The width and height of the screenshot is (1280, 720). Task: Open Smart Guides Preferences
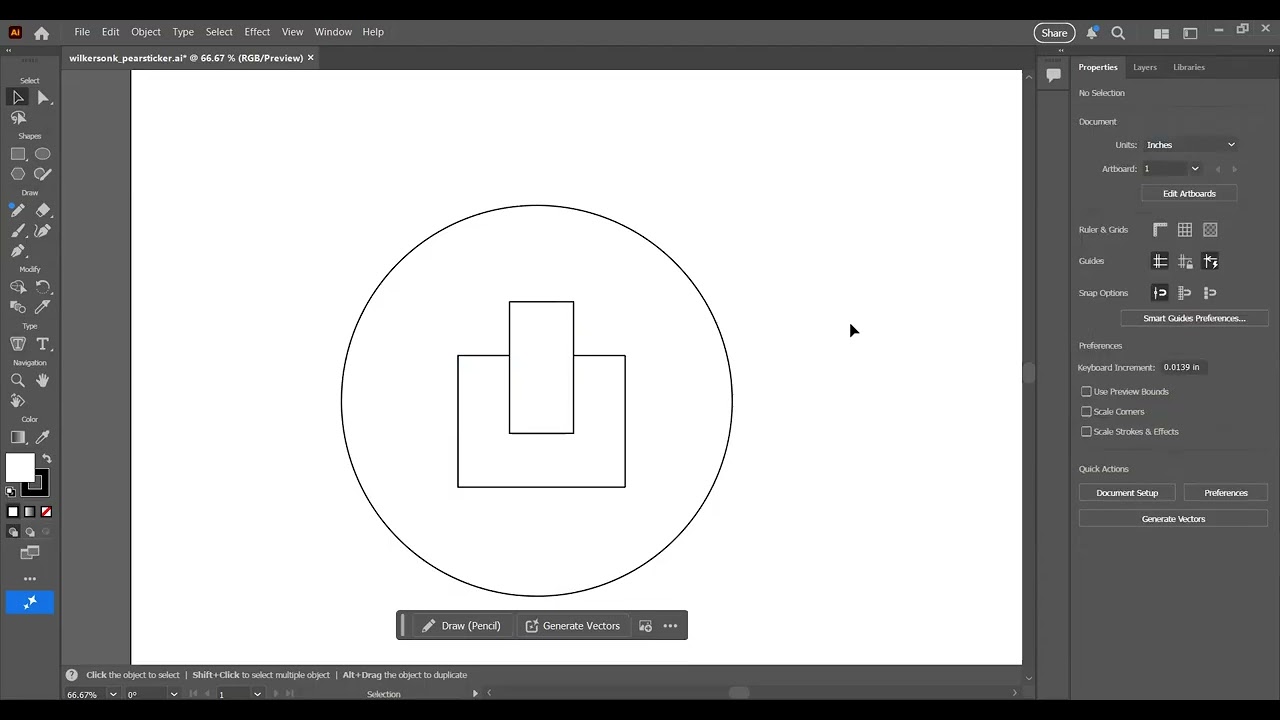1194,319
